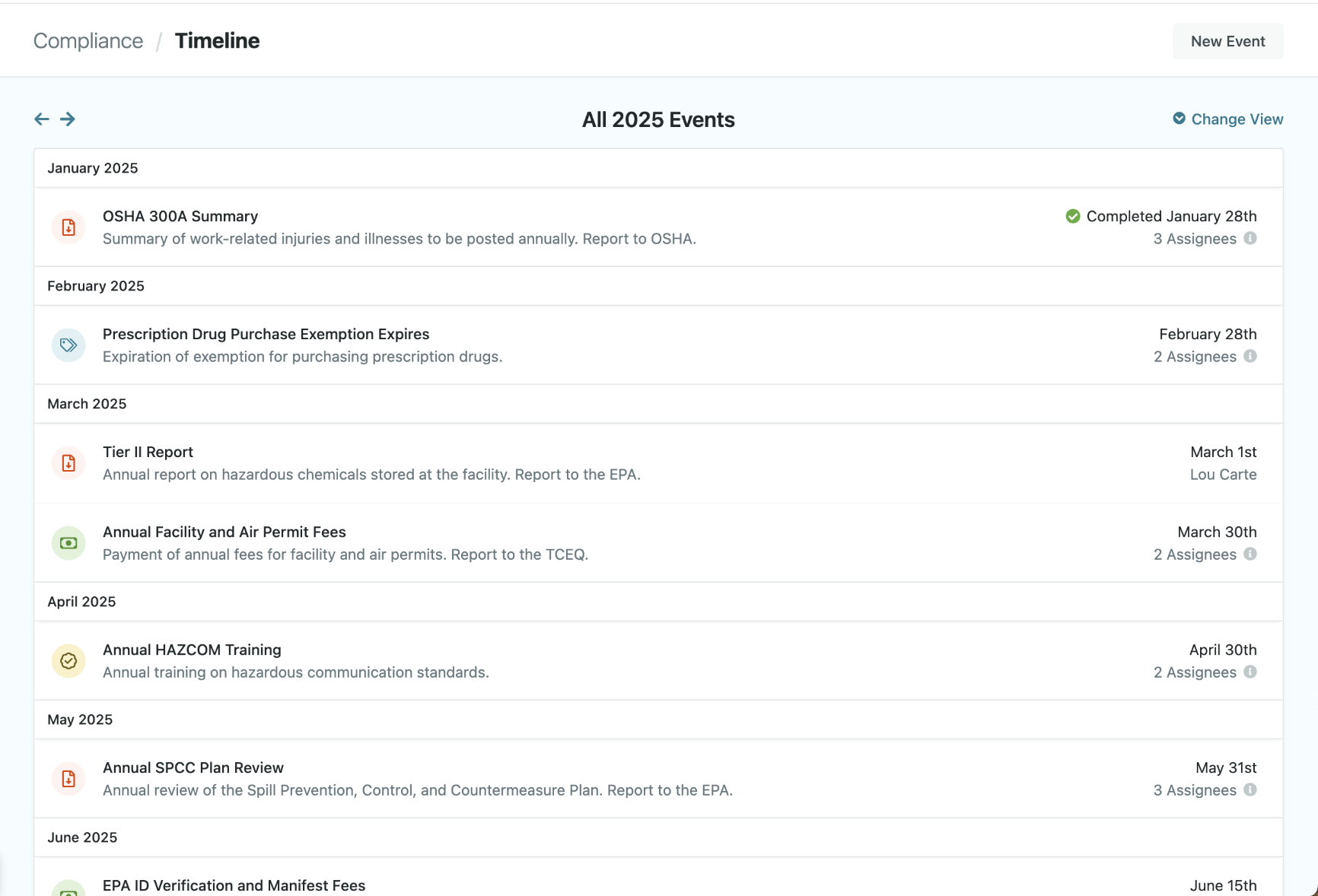Screen dimensions: 1318x896
Task: Select the EPA ID Verification and Manifest Fees event
Action: tap(234, 885)
